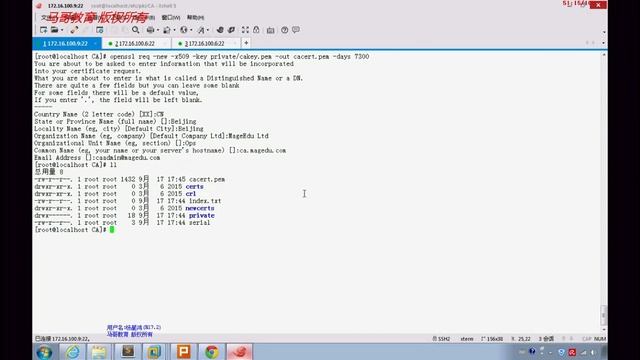
Task: Close the third session tab
Action: click(x=235, y=43)
